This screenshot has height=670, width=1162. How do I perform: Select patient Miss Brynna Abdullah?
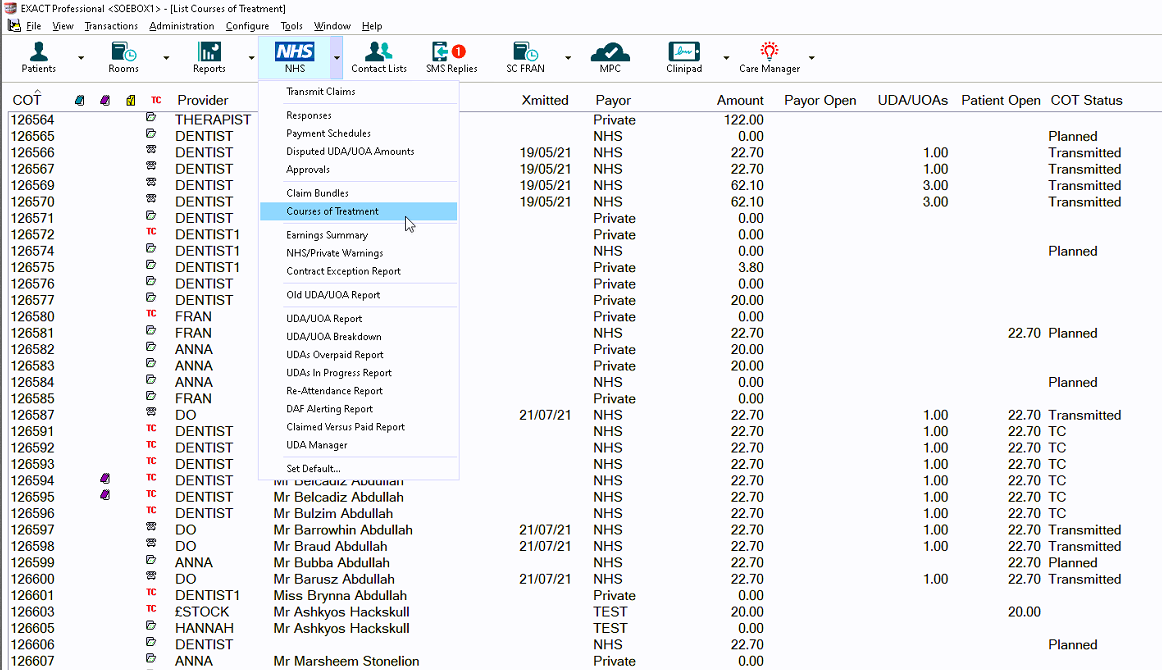(x=340, y=595)
